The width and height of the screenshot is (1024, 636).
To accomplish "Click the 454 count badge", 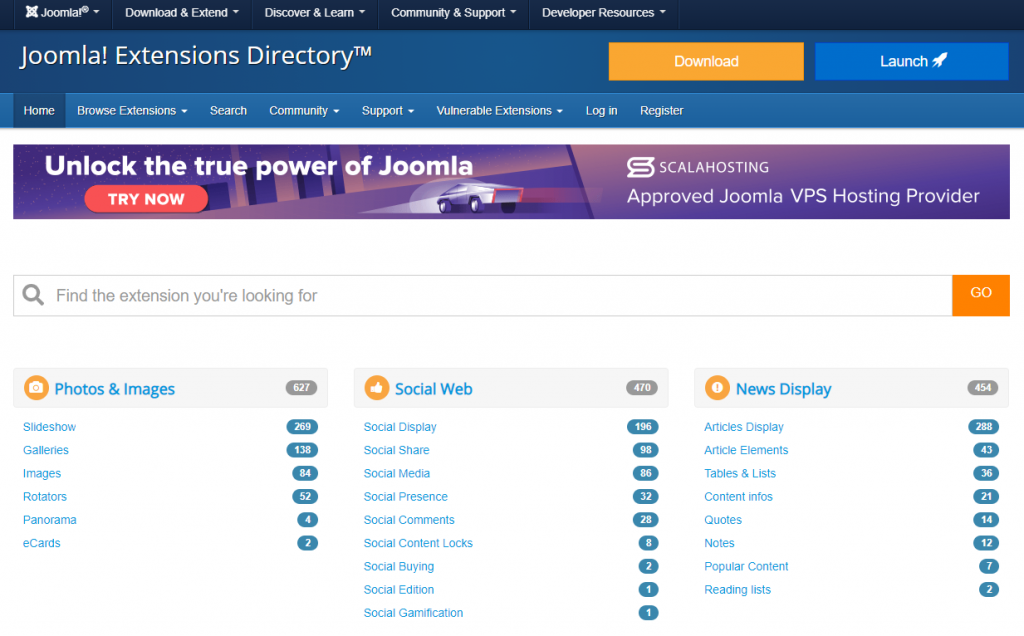I will (983, 388).
